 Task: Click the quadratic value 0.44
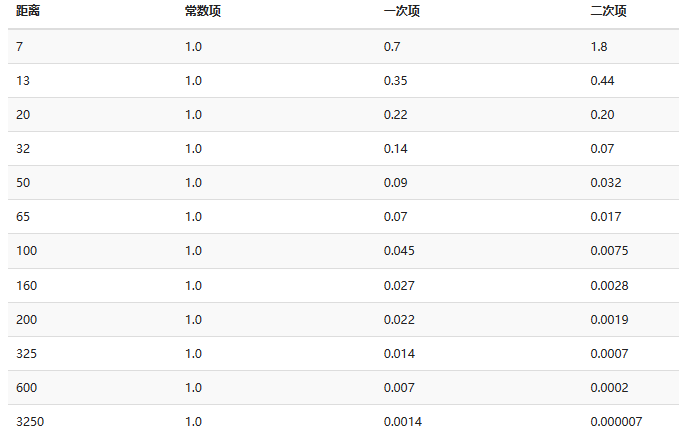602,81
